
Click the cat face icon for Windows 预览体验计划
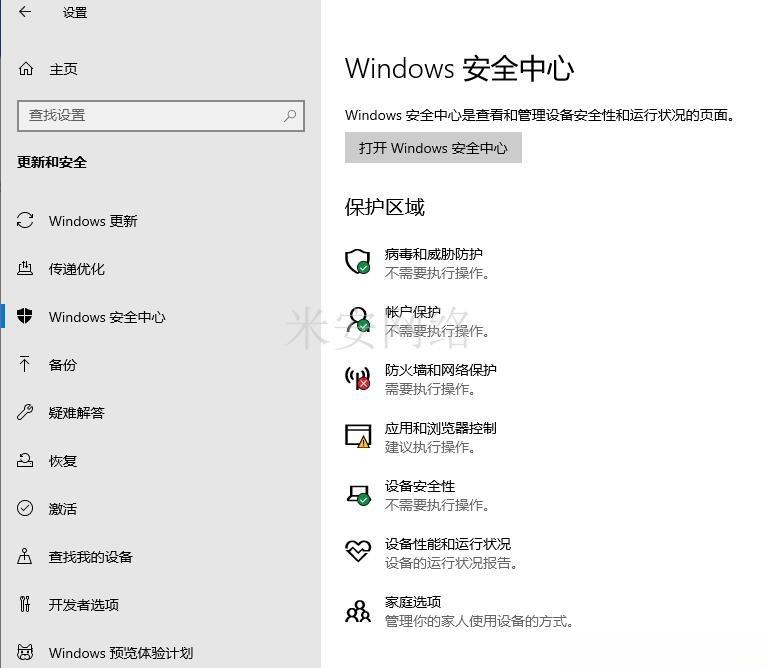coord(25,652)
